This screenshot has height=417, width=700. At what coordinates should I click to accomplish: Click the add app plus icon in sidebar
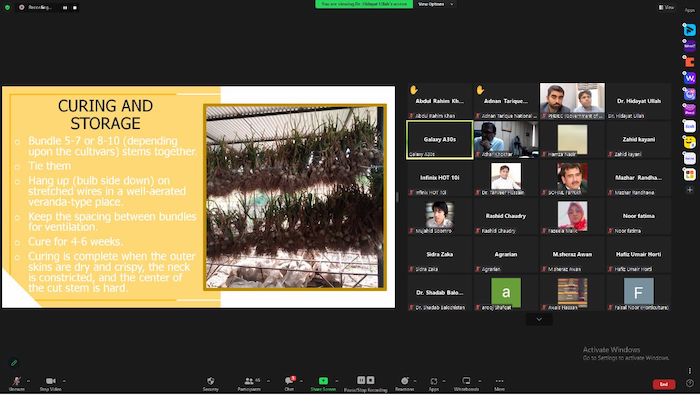point(689,191)
